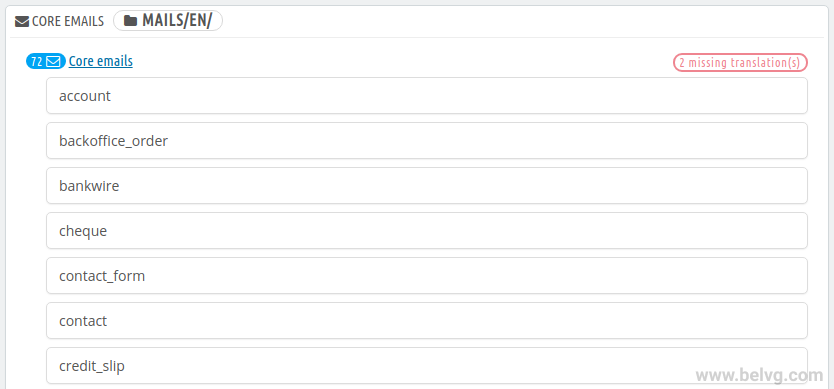Click the outlined envelope icon in the blue badge
834x389 pixels.
tap(53, 62)
